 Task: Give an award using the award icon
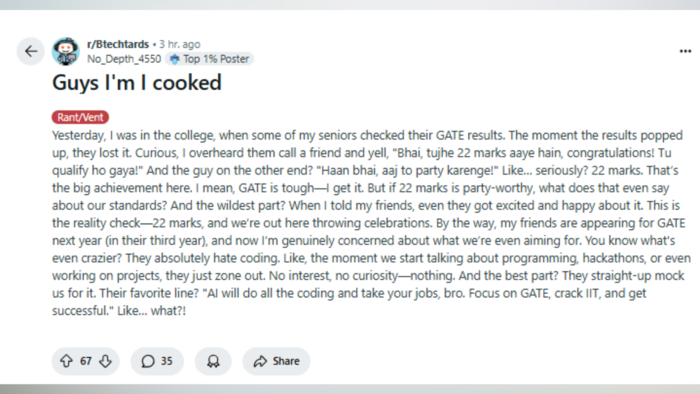click(213, 361)
